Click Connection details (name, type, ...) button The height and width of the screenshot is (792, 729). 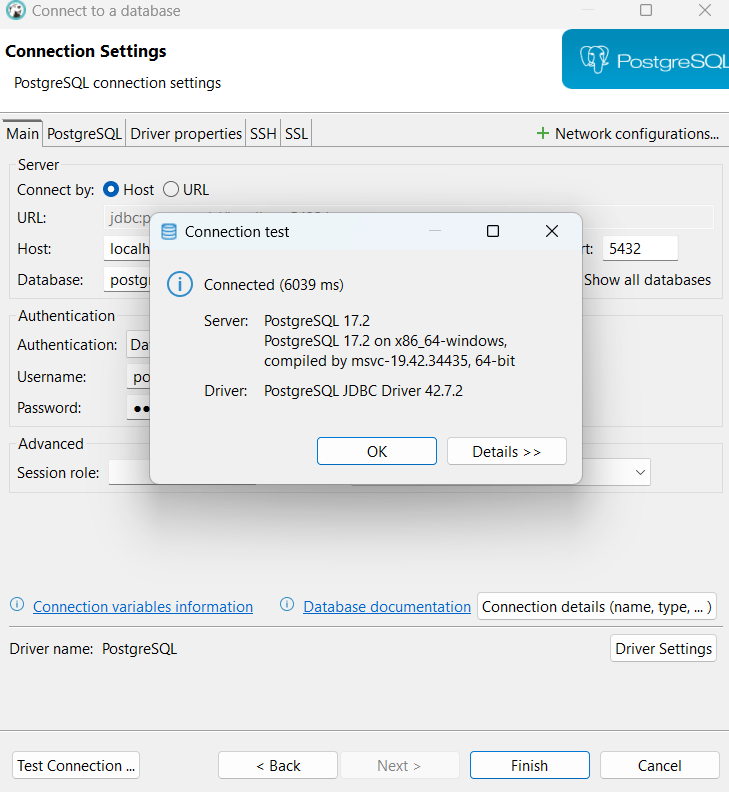[x=597, y=606]
